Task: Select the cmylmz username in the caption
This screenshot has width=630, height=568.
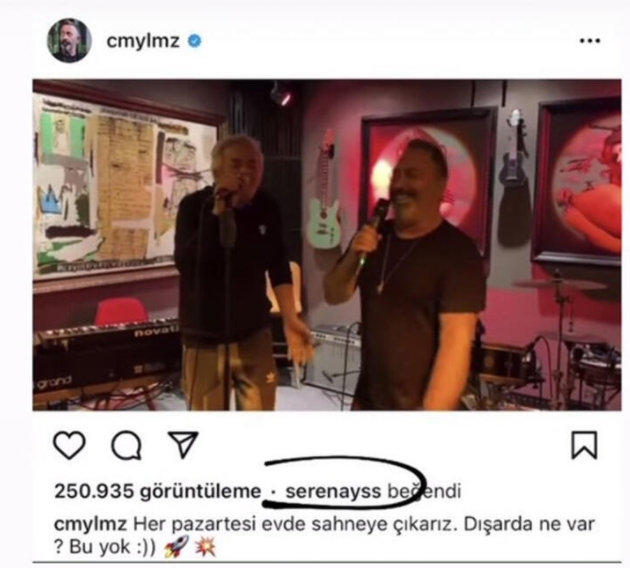Action: point(90,524)
